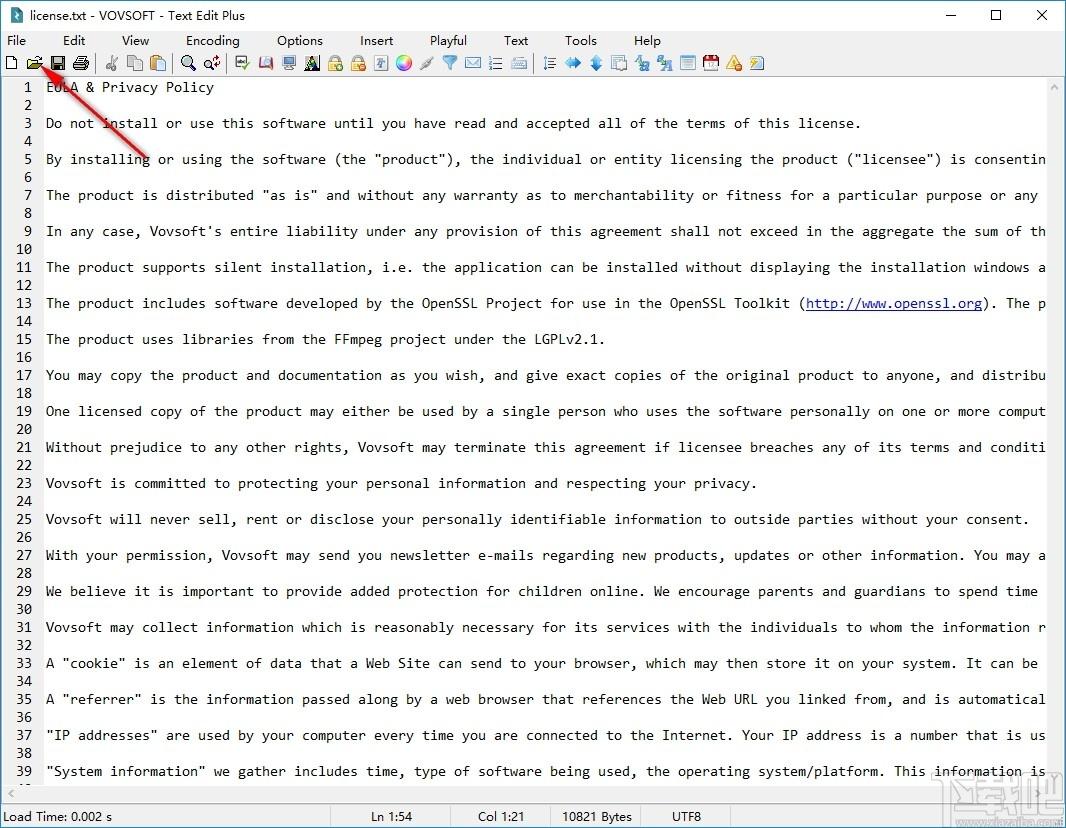The height and width of the screenshot is (828, 1066).
Task: Click the lightning note toolbar icon
Action: (757, 63)
